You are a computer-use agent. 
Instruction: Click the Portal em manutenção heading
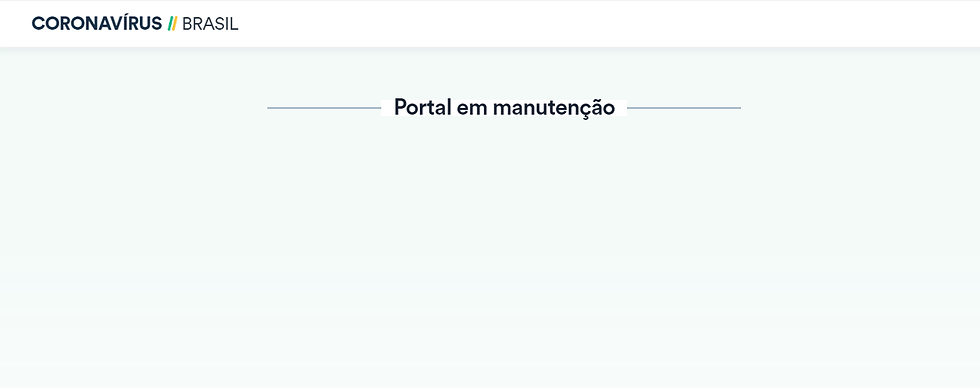tap(504, 107)
